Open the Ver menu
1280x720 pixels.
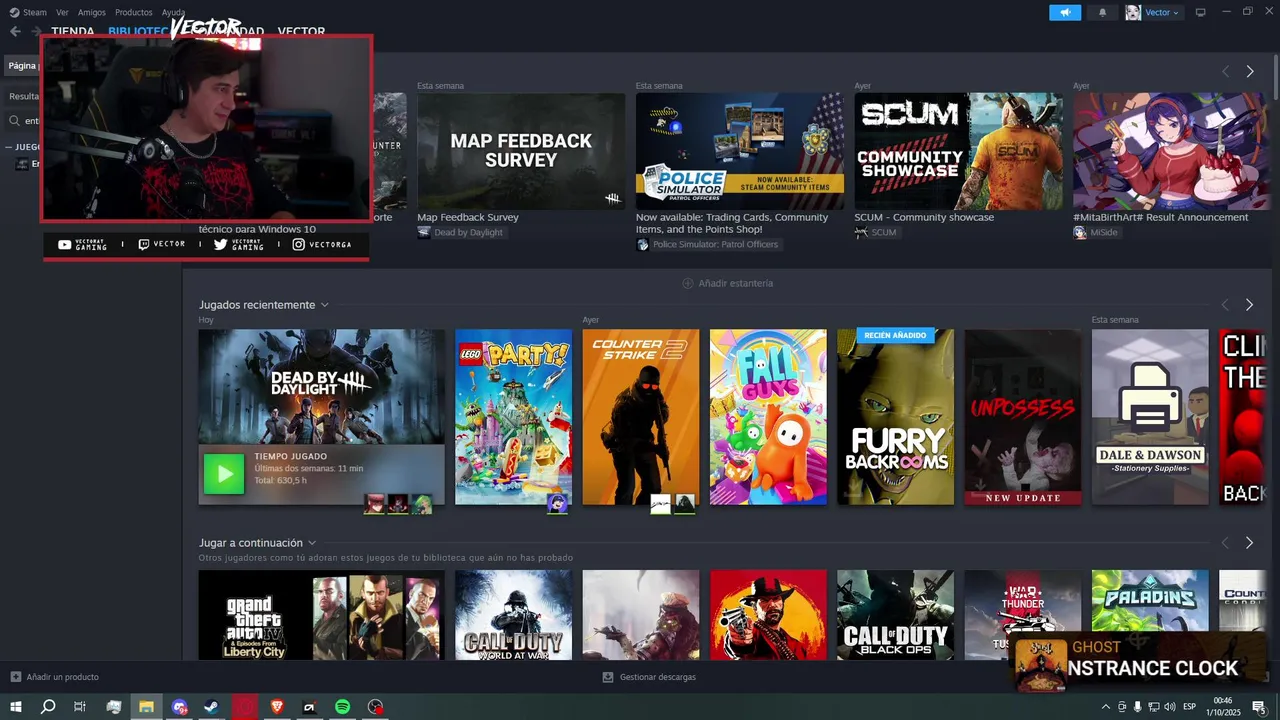62,12
